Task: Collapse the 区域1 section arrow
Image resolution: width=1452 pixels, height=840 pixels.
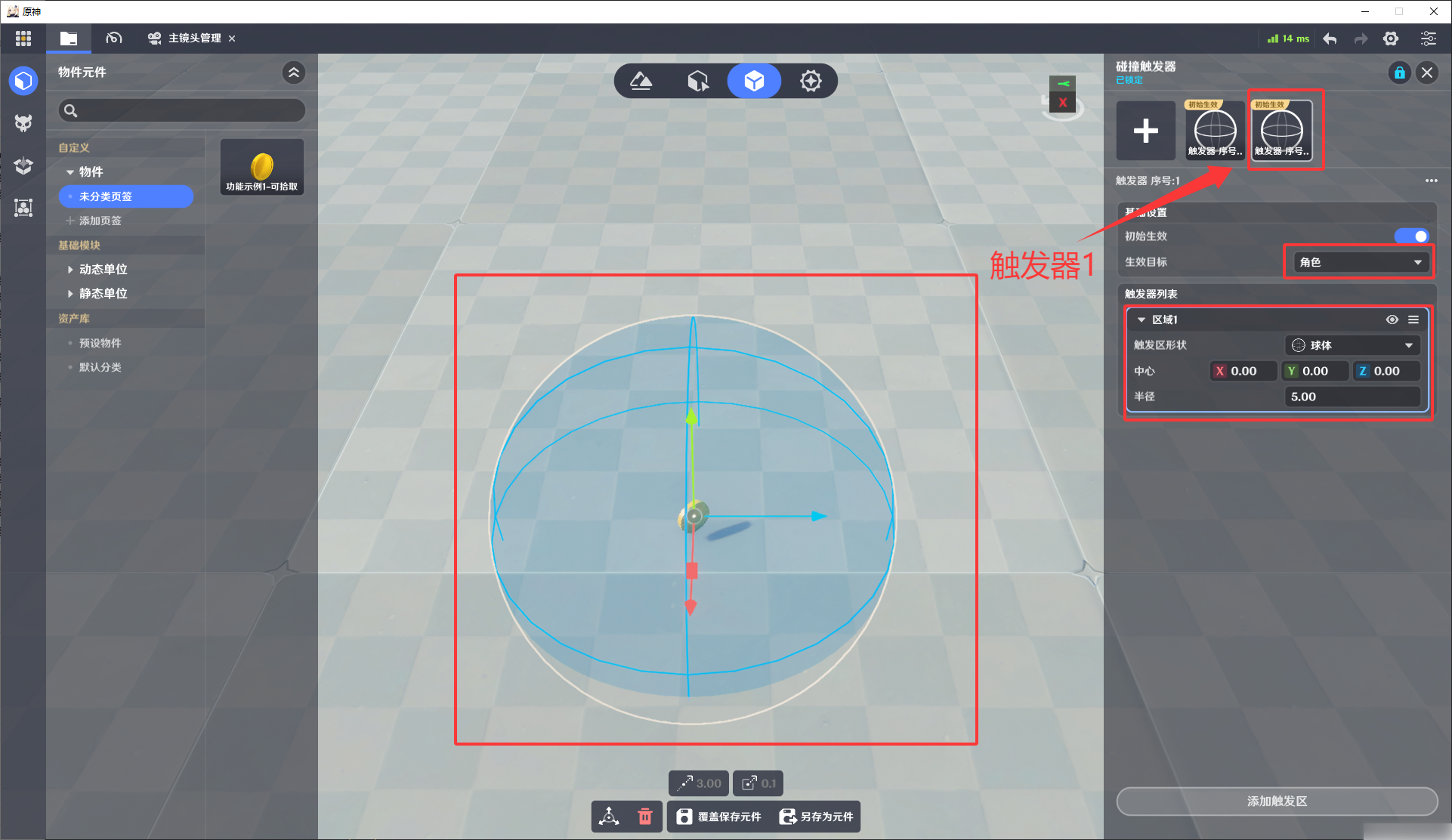Action: (x=1141, y=320)
